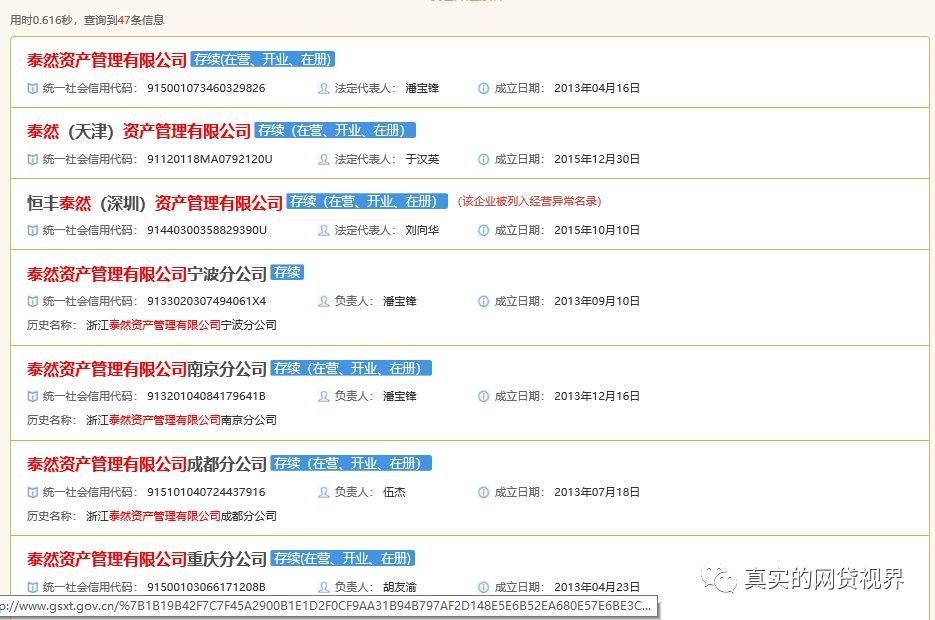Click person icon beside 负责人 胡友渝
This screenshot has width=935, height=620.
[323, 587]
